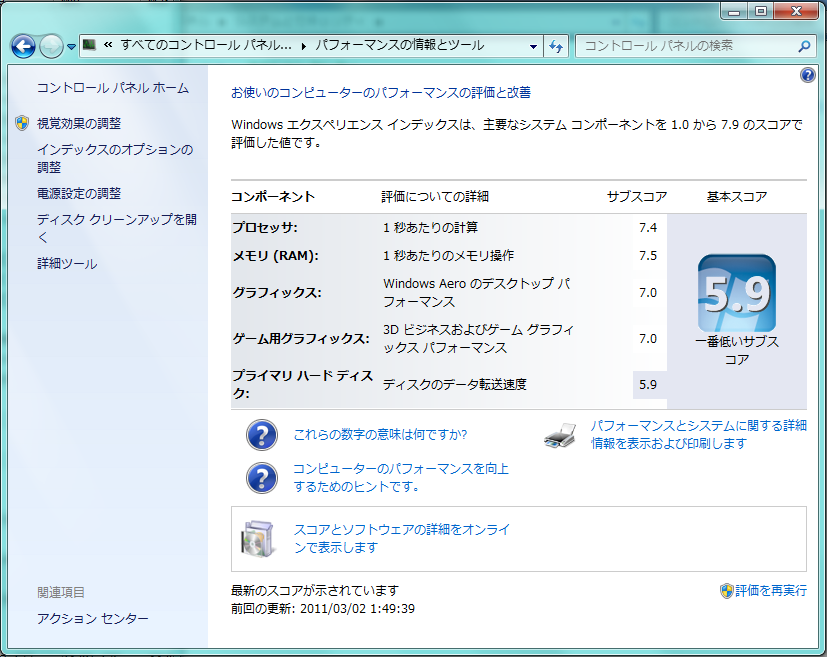Click the サブスコア column header
The height and width of the screenshot is (657, 827).
[x=637, y=196]
